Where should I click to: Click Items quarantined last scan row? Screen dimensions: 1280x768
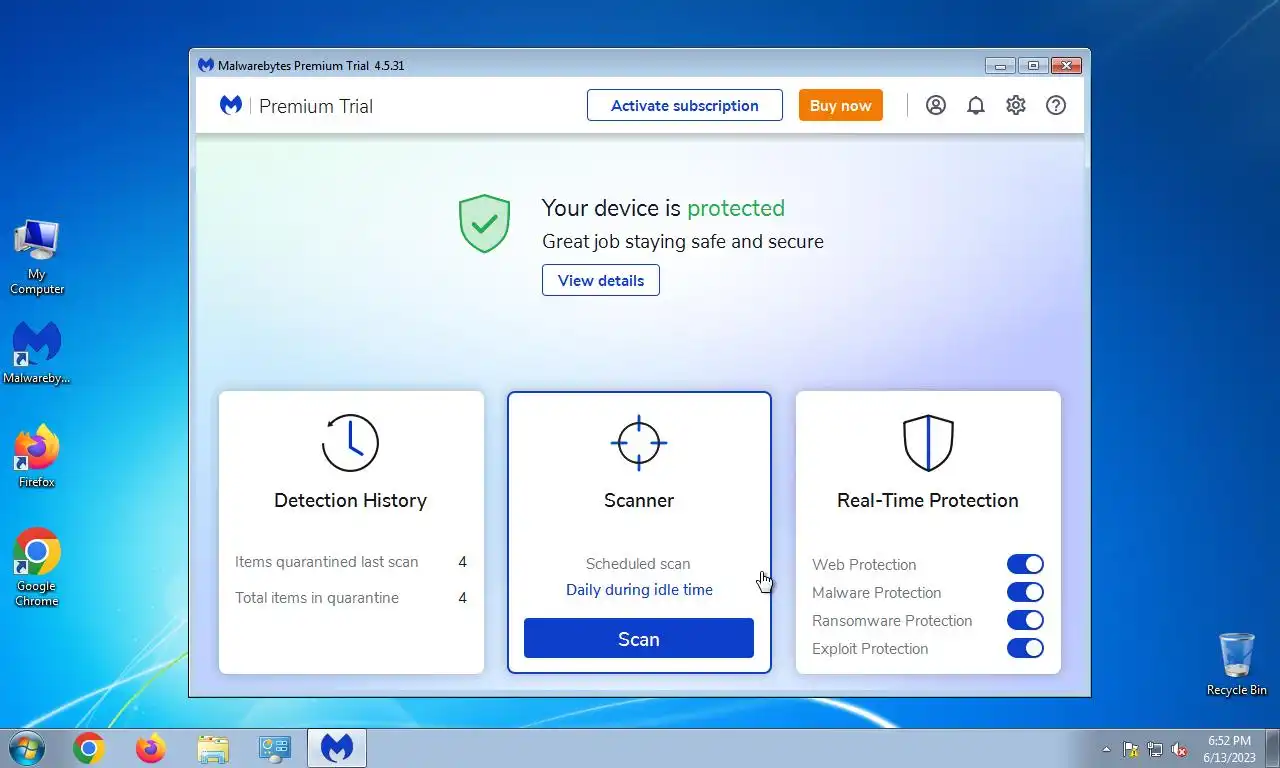(351, 562)
